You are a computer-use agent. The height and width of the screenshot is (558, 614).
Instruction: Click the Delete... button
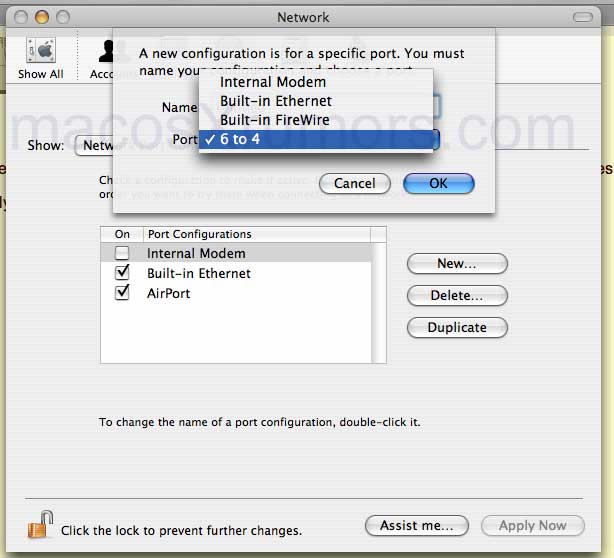click(x=457, y=295)
